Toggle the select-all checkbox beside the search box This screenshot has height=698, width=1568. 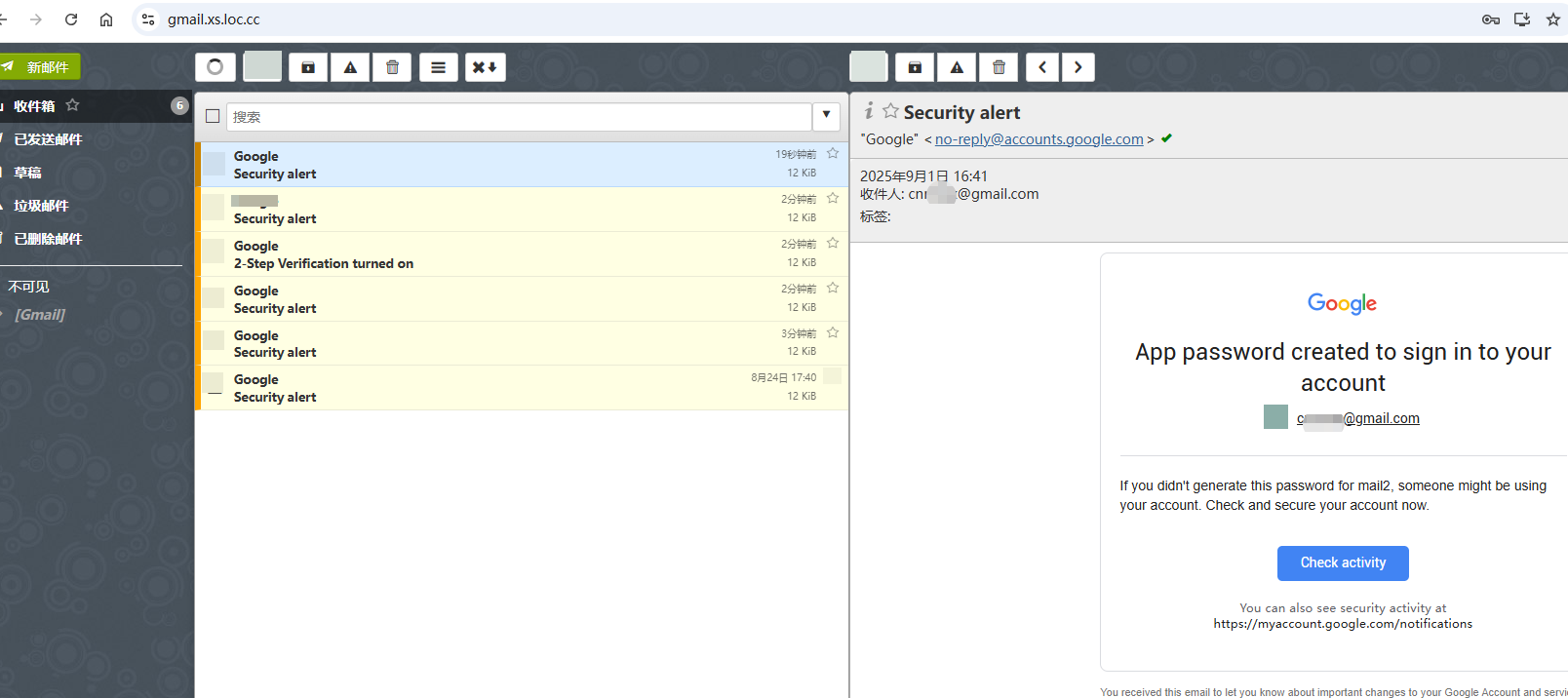coord(213,116)
